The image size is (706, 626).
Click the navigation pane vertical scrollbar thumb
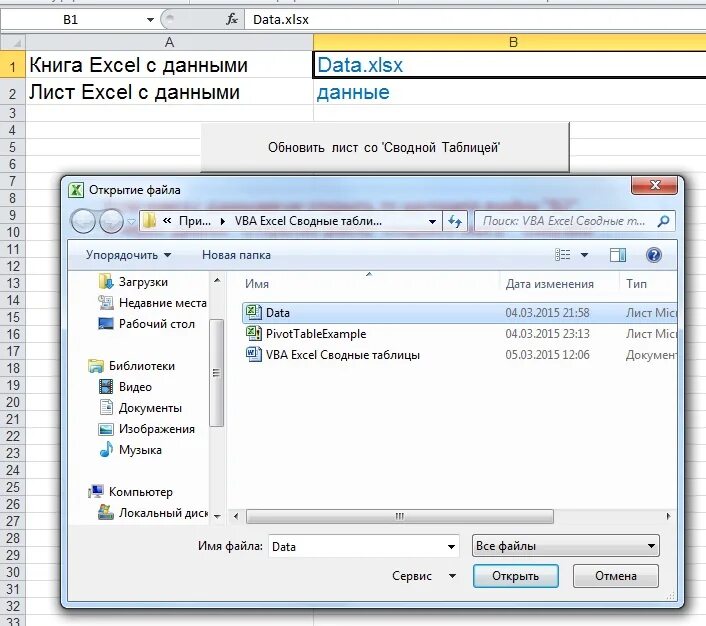(x=217, y=373)
